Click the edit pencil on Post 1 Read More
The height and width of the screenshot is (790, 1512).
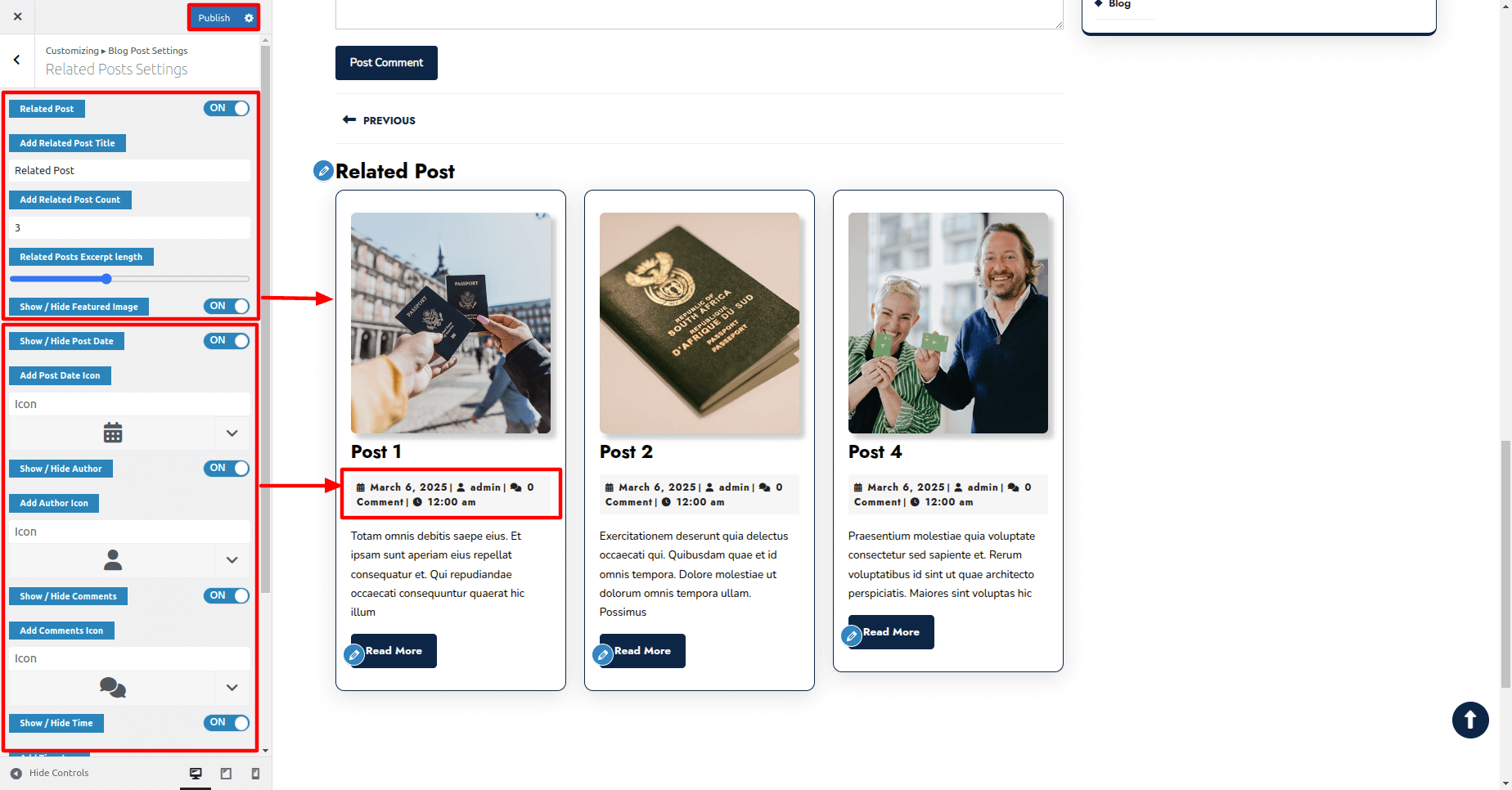coord(354,654)
